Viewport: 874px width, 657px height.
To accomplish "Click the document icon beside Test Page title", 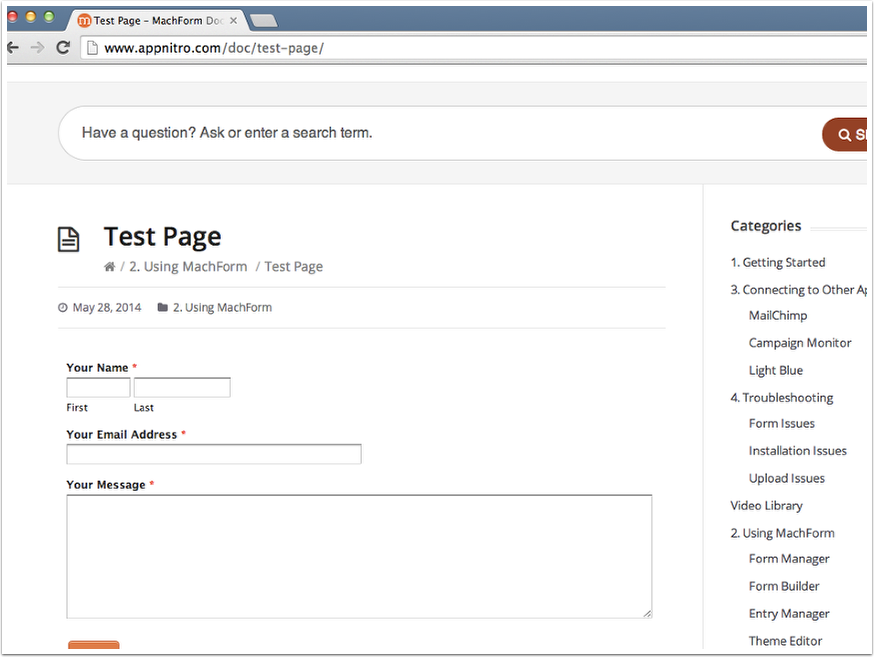I will pyautogui.click(x=69, y=240).
